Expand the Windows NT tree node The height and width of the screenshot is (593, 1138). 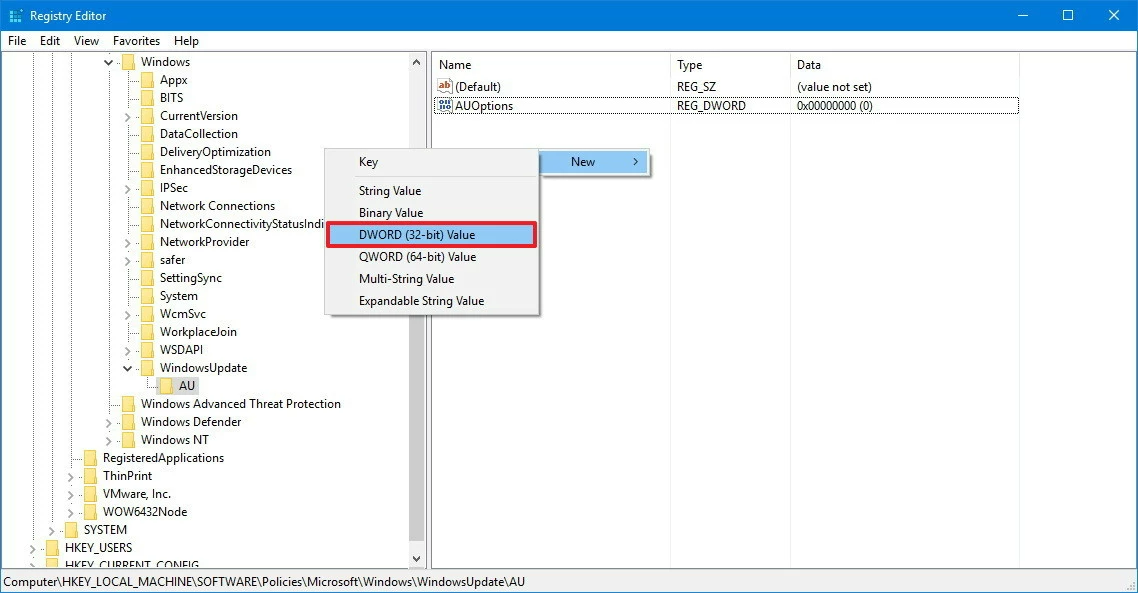pyautogui.click(x=108, y=440)
